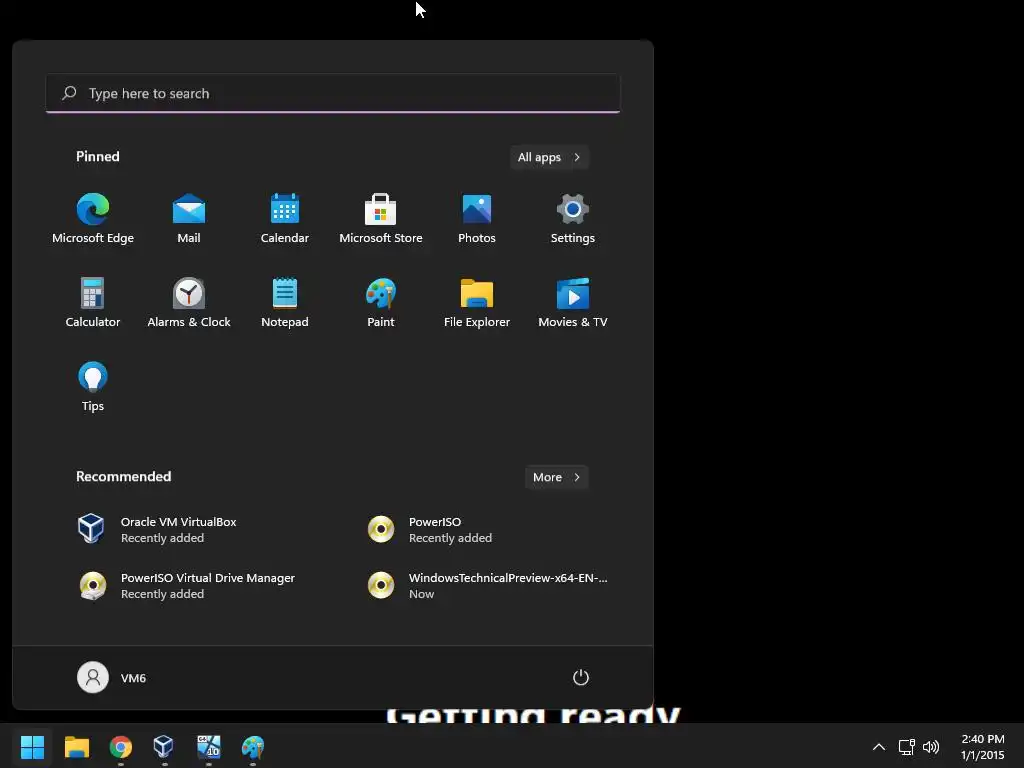
Task: Open Notepad from pinned apps
Action: 285,302
